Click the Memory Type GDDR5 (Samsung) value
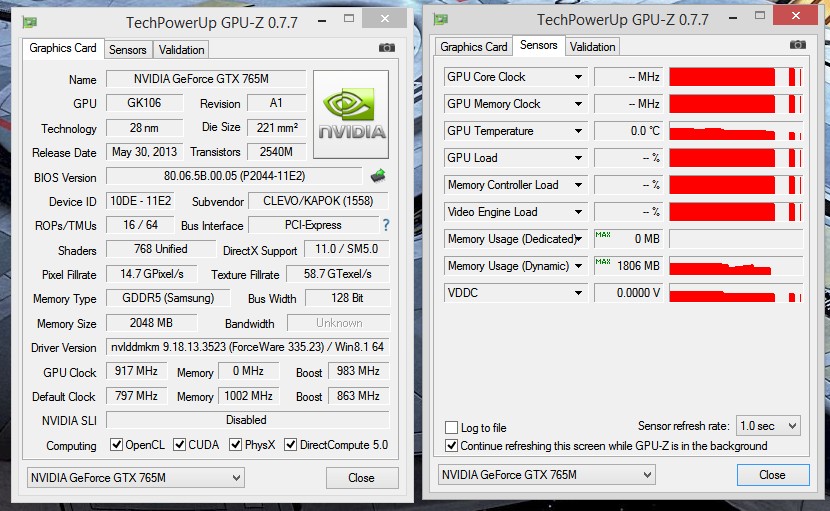Screen dimensions: 830x511 click(x=168, y=298)
